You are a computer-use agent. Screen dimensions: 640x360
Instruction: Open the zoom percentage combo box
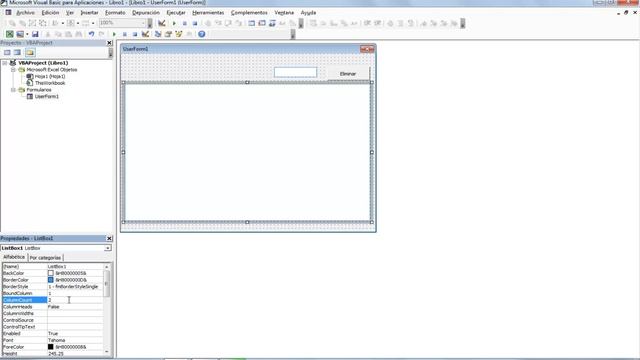(x=122, y=23)
